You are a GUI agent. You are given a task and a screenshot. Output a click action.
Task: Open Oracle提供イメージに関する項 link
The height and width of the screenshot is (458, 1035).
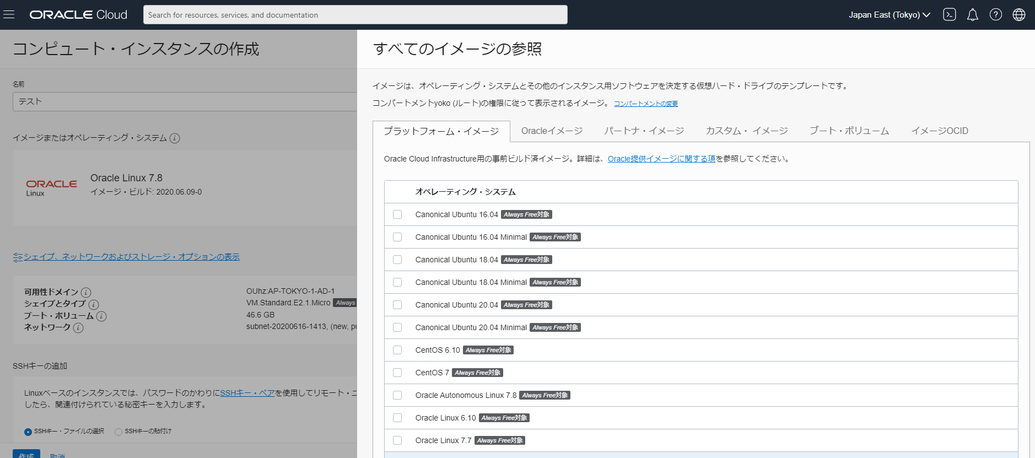pos(661,159)
